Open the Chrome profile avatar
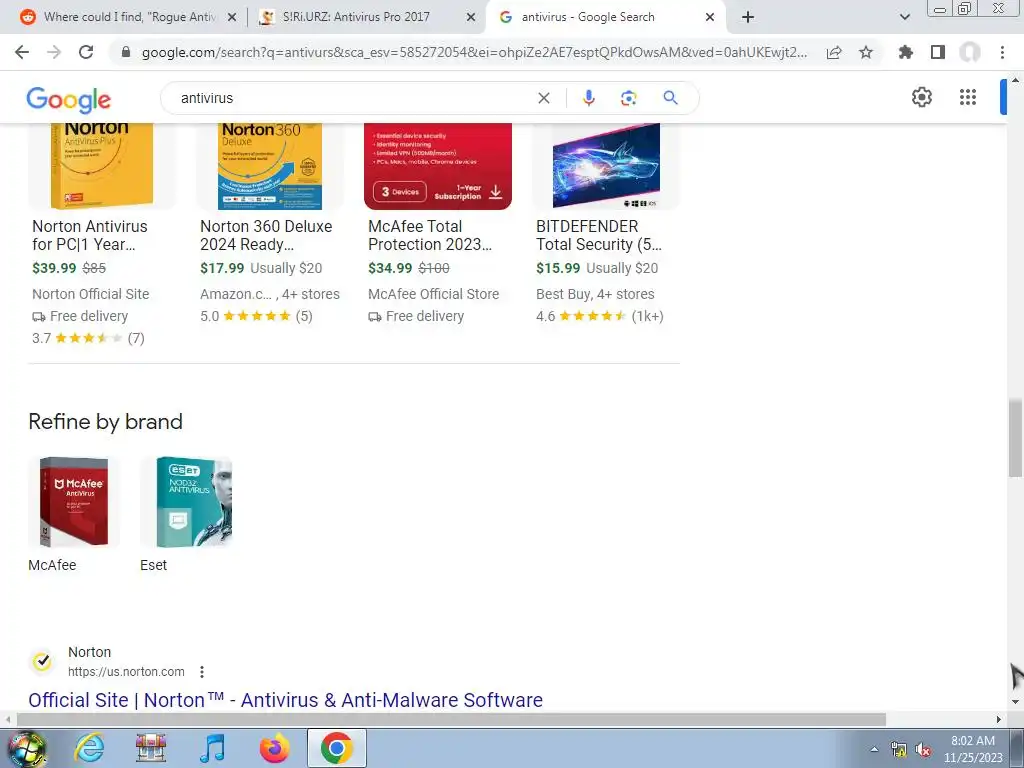1024x768 pixels. click(970, 52)
